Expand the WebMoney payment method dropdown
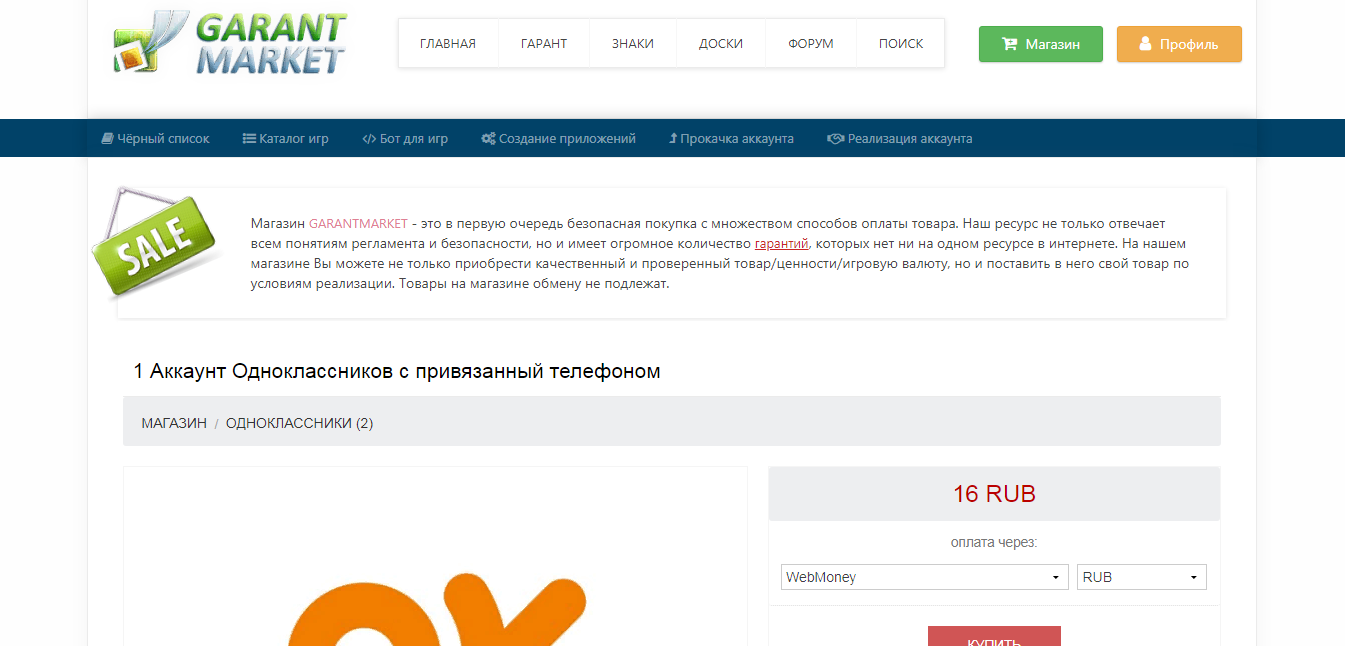The height and width of the screenshot is (646, 1345). tap(925, 577)
